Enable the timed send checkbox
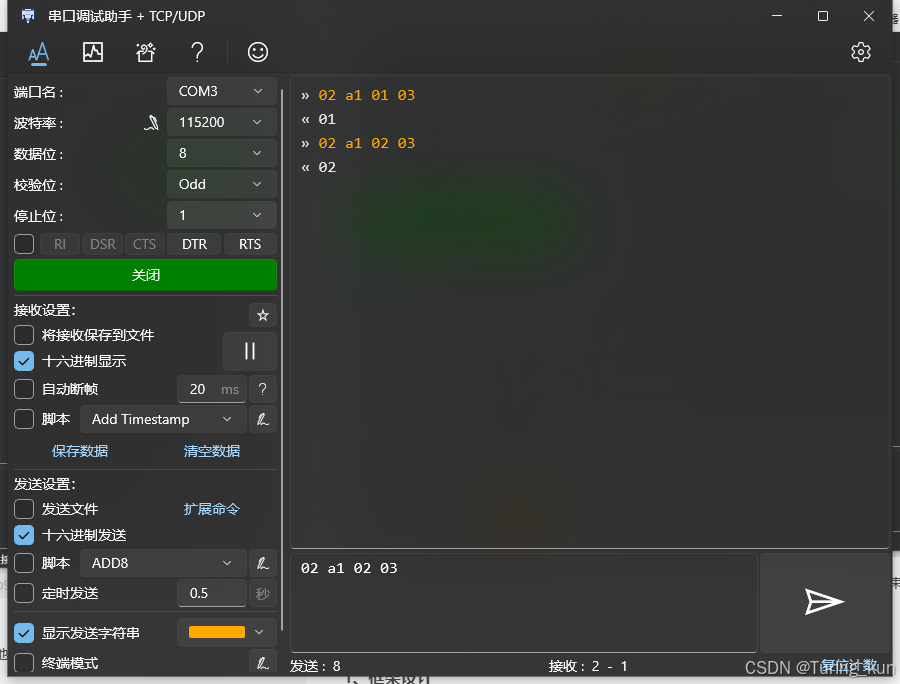 (24, 593)
